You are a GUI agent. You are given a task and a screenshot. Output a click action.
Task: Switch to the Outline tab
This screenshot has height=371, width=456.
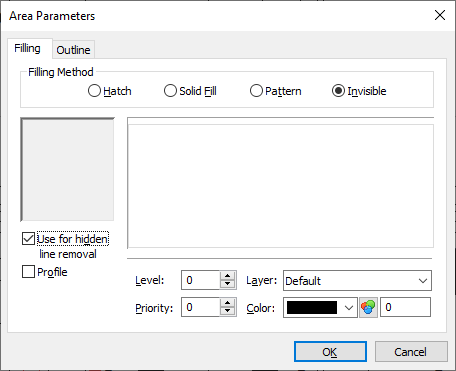(73, 50)
